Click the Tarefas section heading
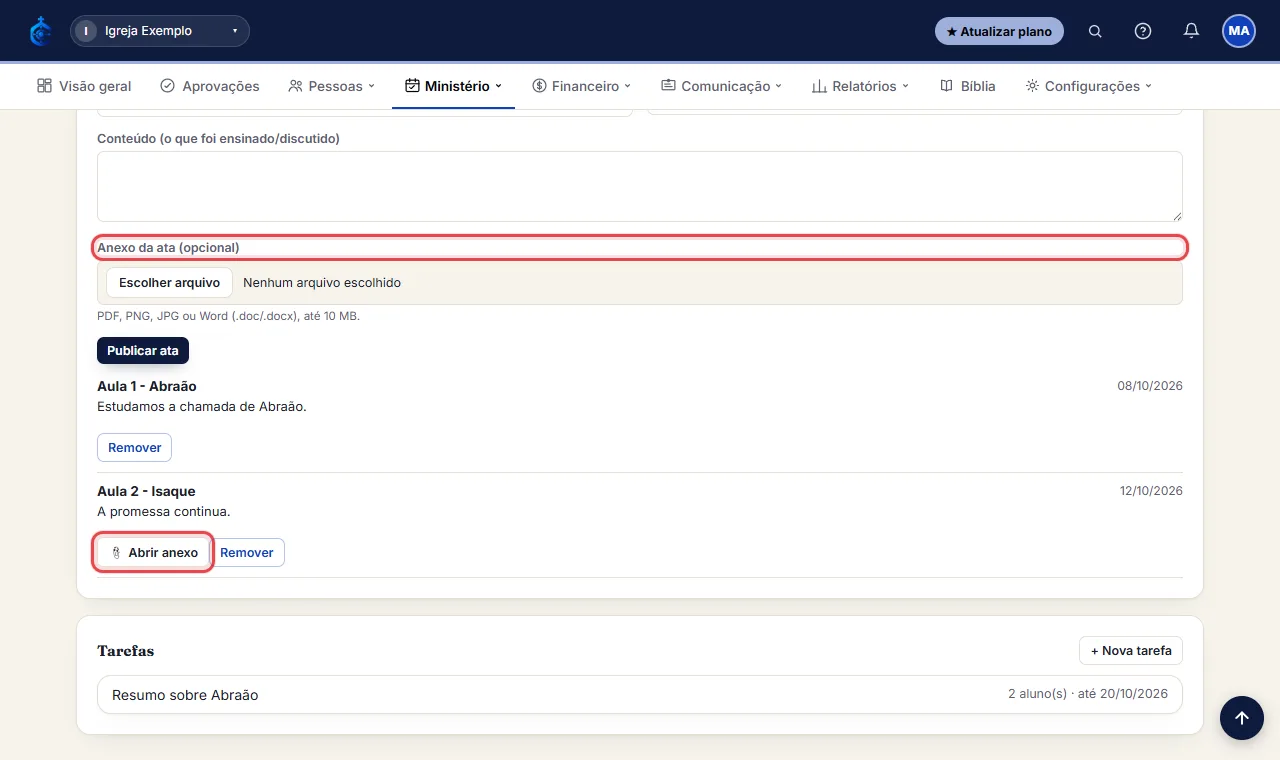The image size is (1280, 760). pos(126,651)
